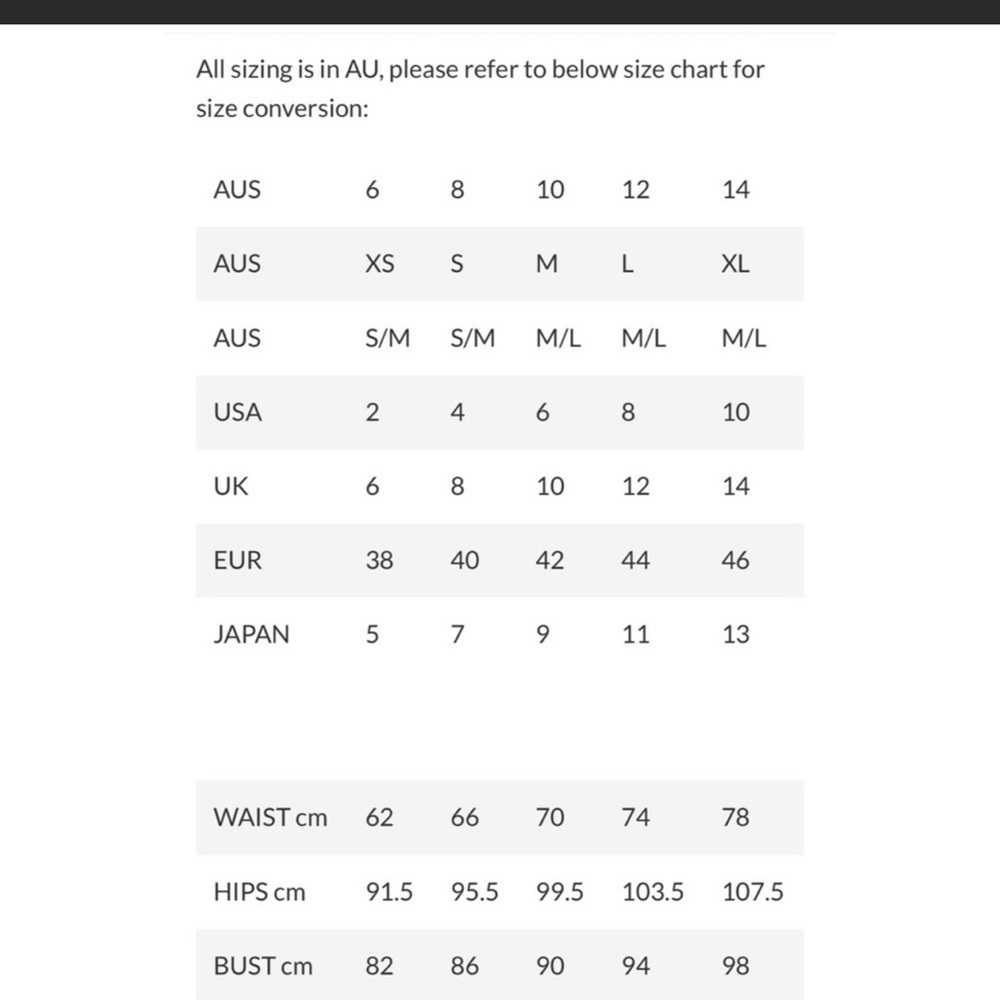Select the UK row label
The height and width of the screenshot is (1000, 1000).
(x=230, y=486)
